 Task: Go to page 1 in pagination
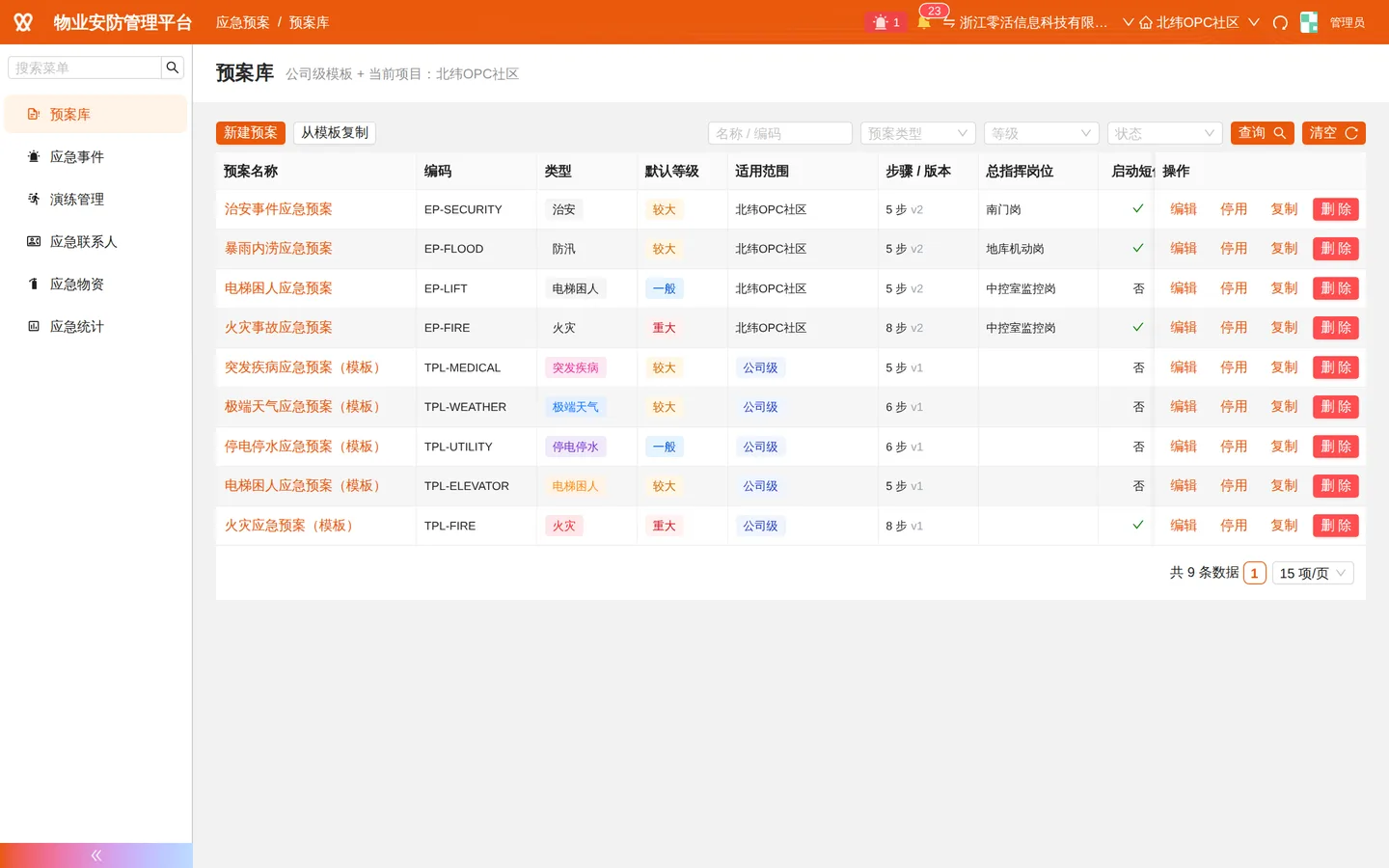coord(1255,573)
